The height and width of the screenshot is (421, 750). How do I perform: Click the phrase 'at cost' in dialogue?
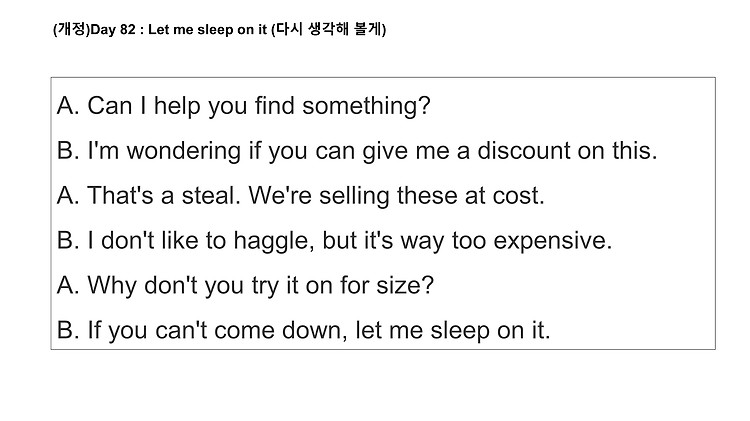pyautogui.click(x=505, y=196)
